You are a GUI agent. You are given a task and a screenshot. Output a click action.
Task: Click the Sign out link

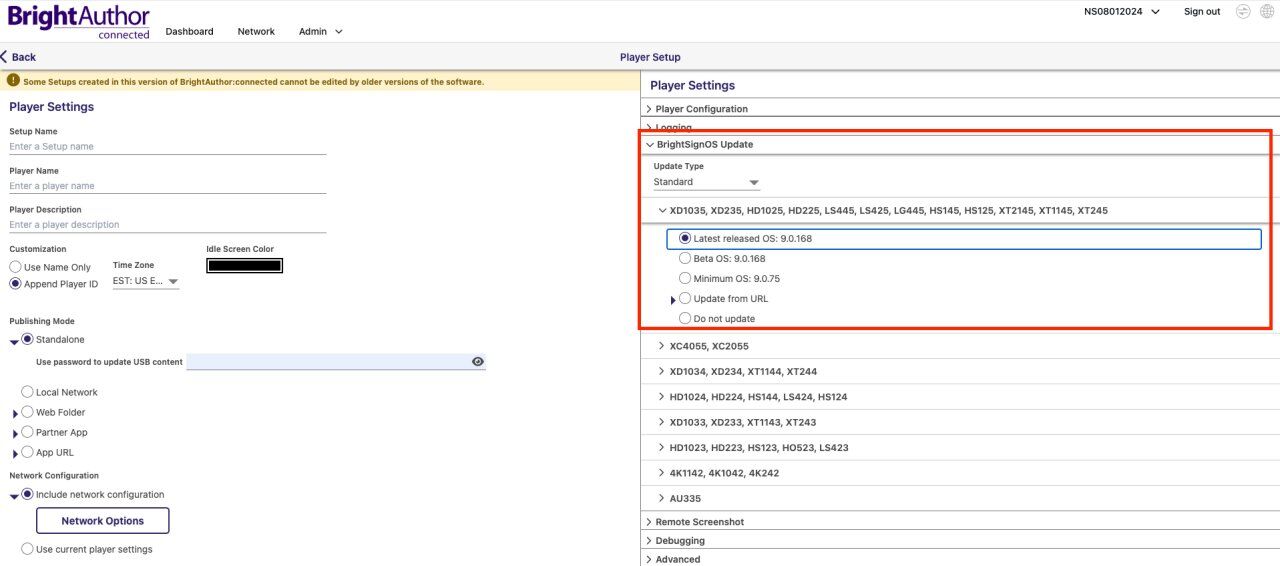[x=1201, y=12]
